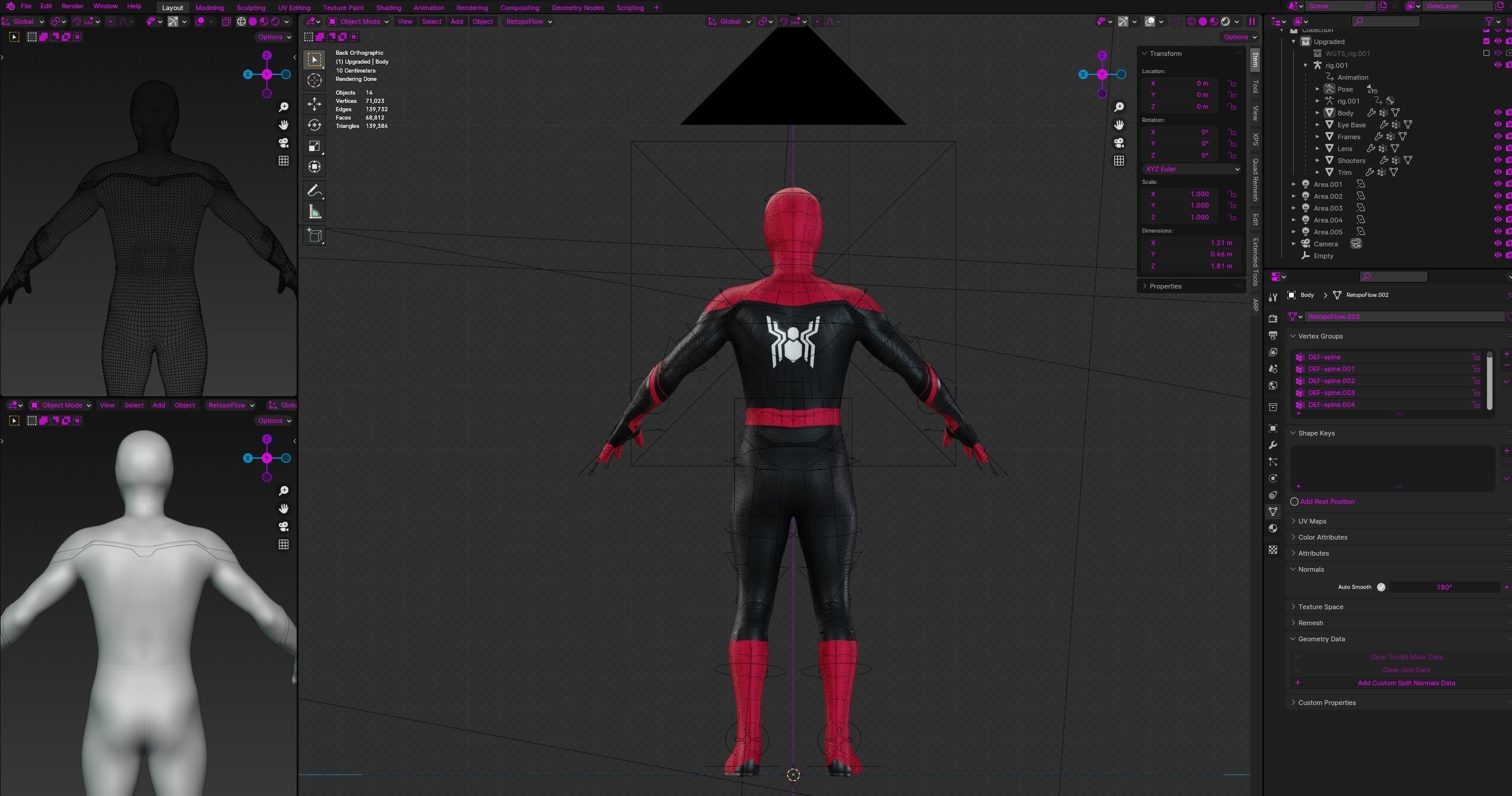
Task: Open the Physics properties tab
Action: click(1273, 478)
